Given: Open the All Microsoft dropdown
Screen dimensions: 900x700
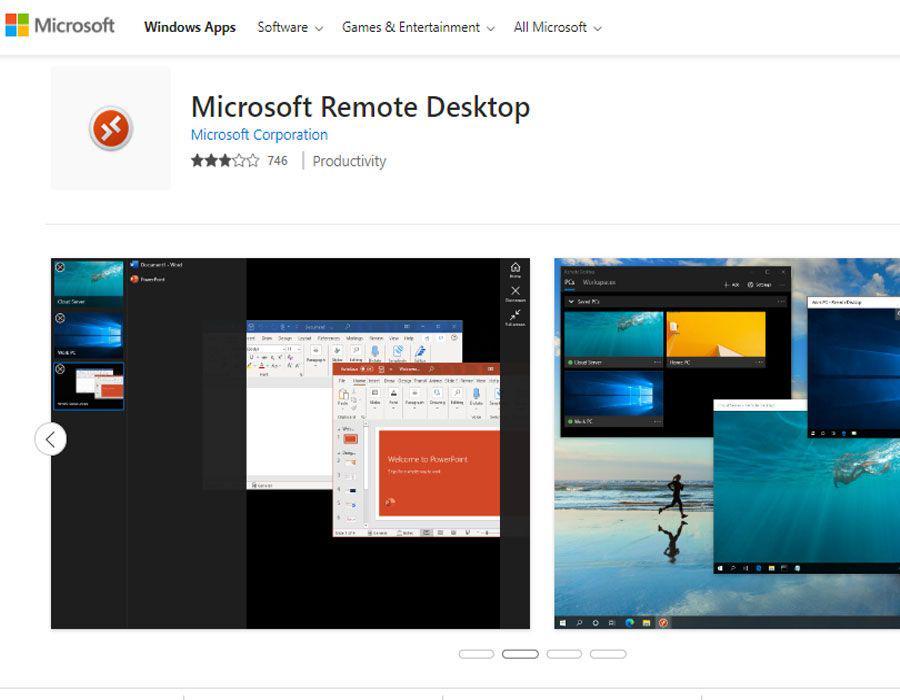Looking at the screenshot, I should click(x=557, y=27).
